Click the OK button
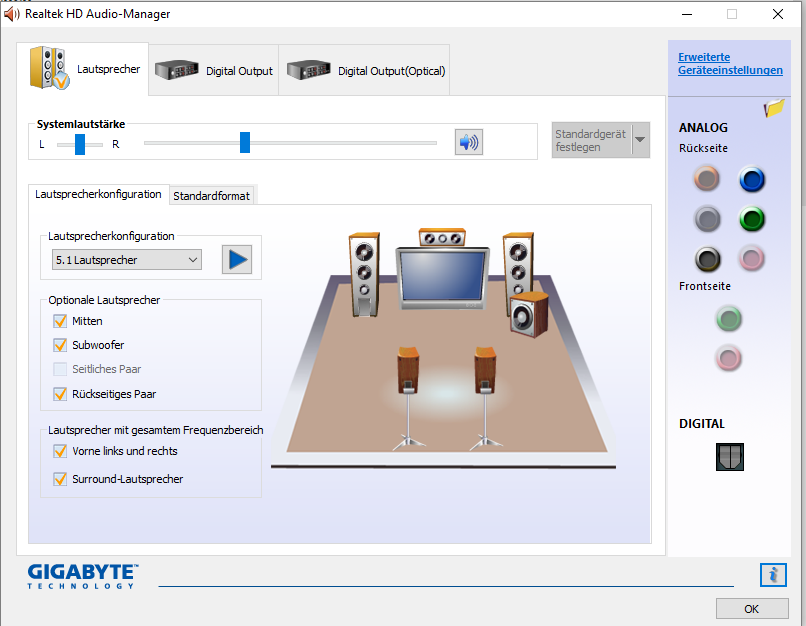This screenshot has width=806, height=626. [x=752, y=609]
